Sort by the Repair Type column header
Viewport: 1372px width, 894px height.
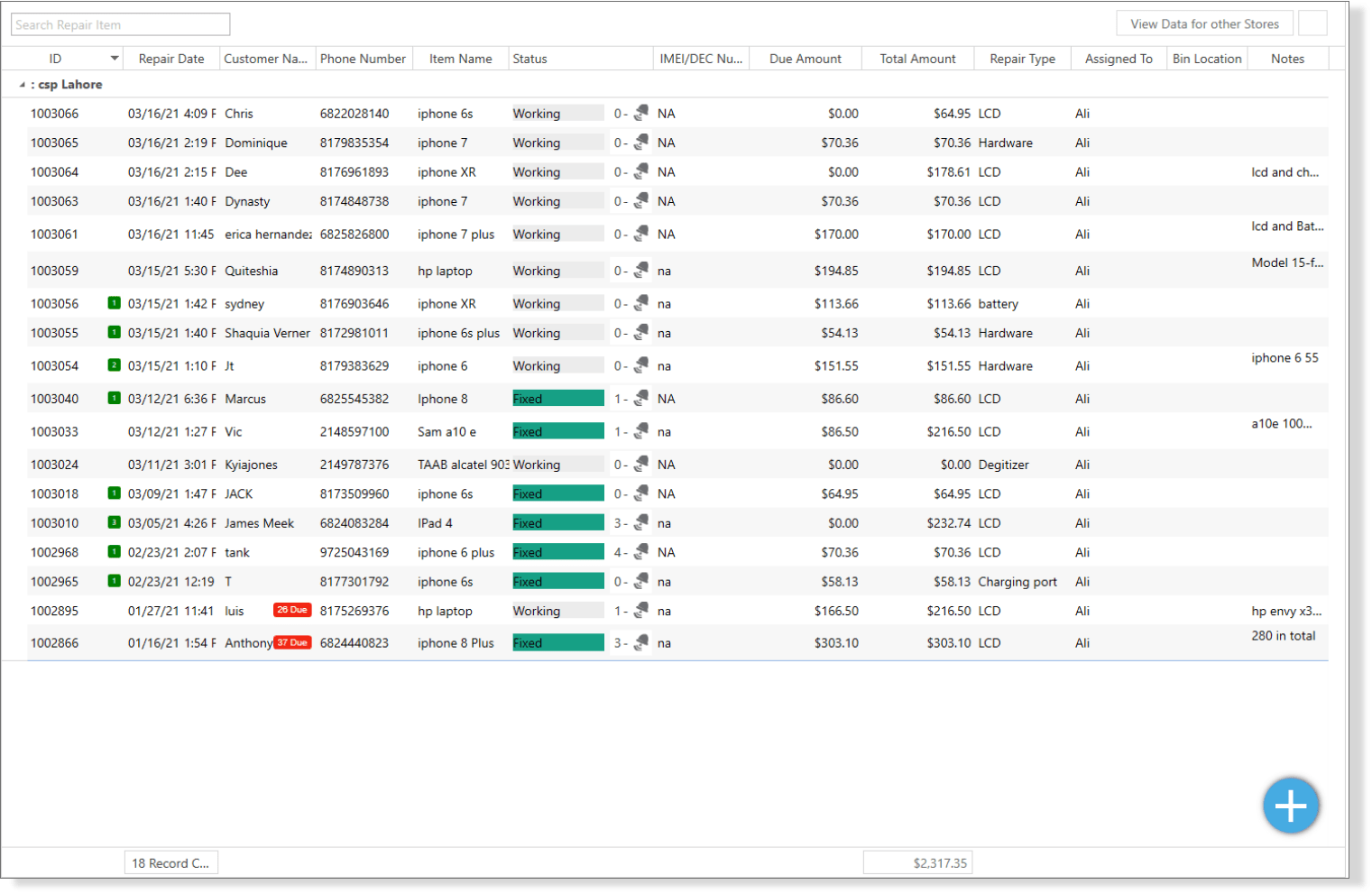click(x=1021, y=59)
